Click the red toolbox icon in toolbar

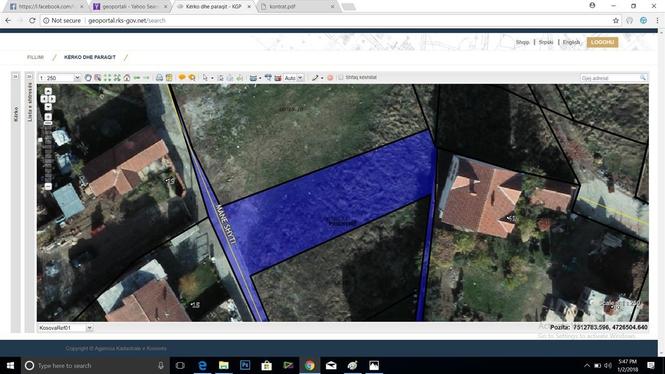277,78
